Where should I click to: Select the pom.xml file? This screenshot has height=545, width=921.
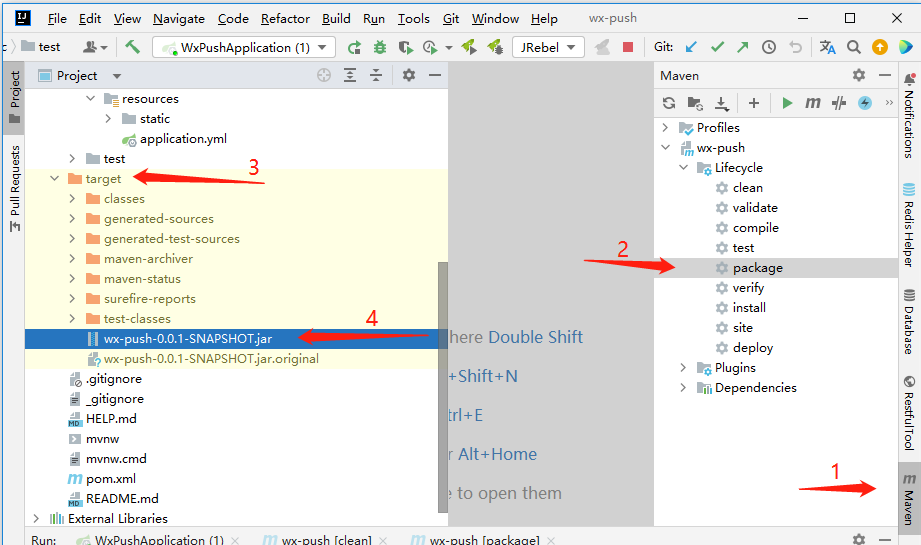(110, 479)
